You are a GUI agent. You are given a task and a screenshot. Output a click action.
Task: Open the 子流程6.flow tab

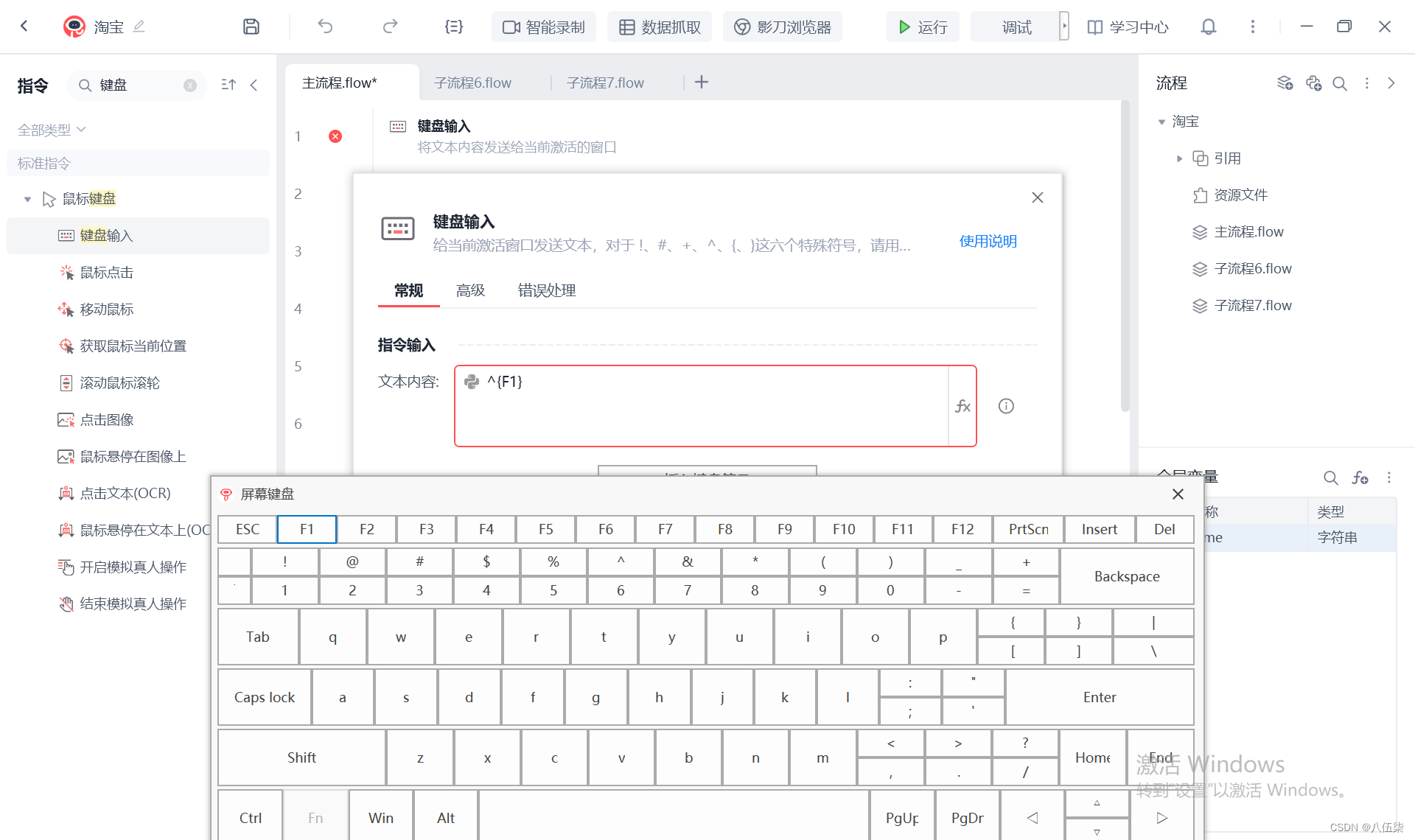coord(472,83)
